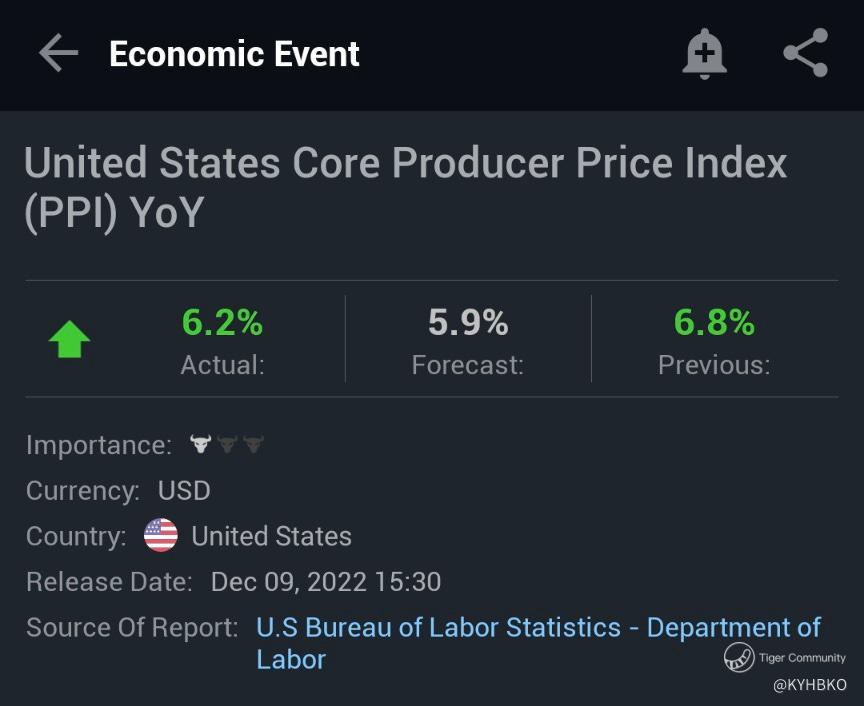Viewport: 864px width, 706px height.
Task: Click the Dec 09, 2022 release date
Action: coord(326,582)
